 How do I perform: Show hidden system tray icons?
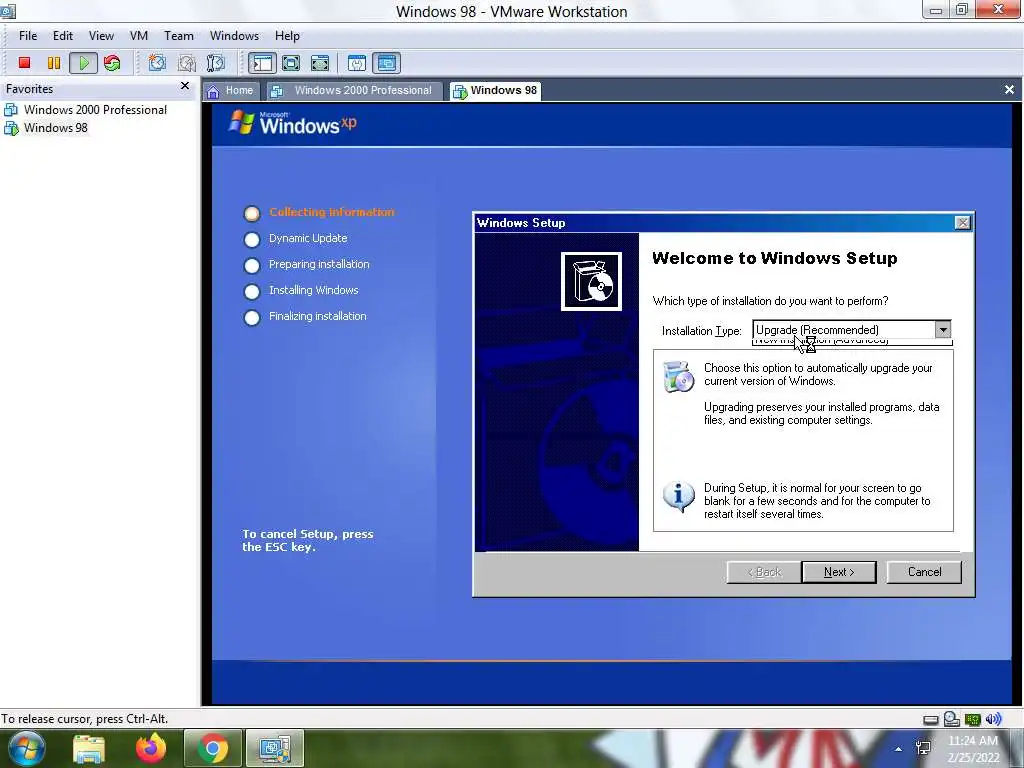click(x=899, y=749)
